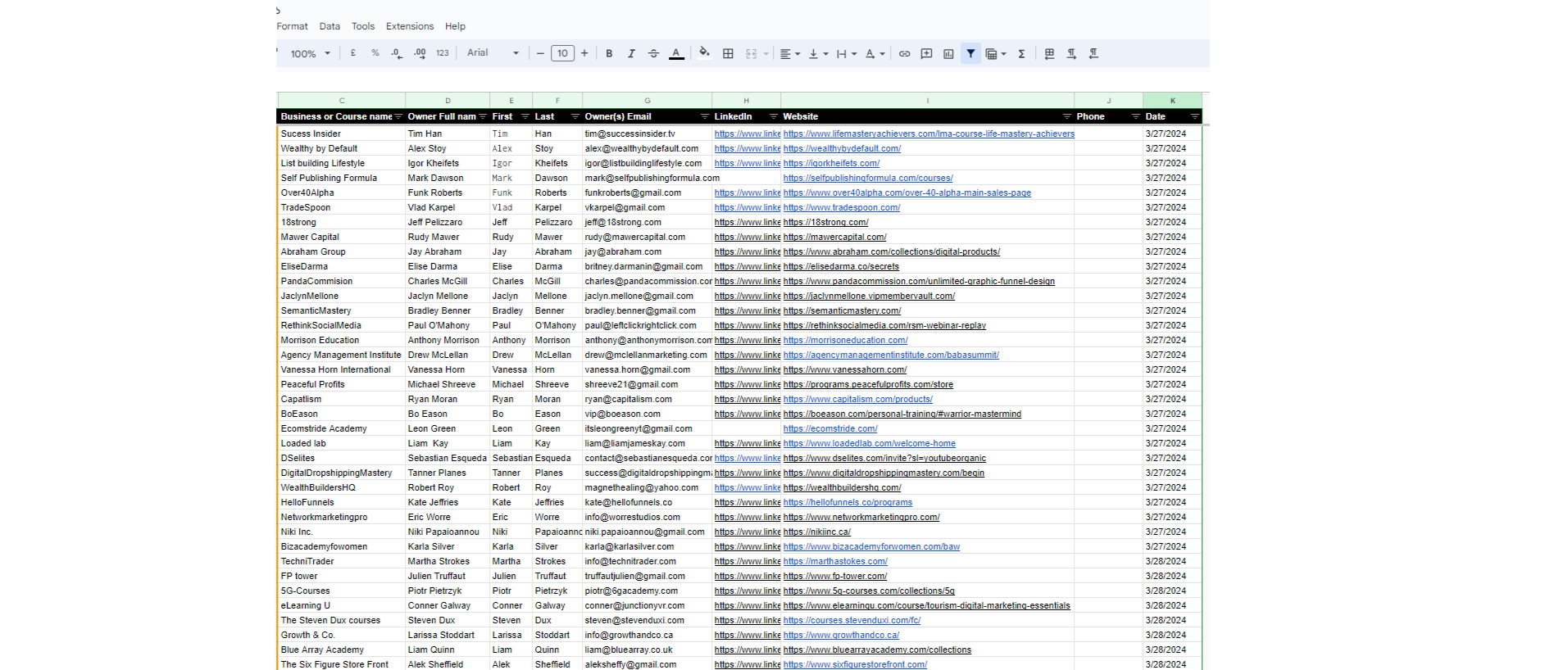Format selection as currency with pound icon
The width and height of the screenshot is (1568, 670).
353,53
